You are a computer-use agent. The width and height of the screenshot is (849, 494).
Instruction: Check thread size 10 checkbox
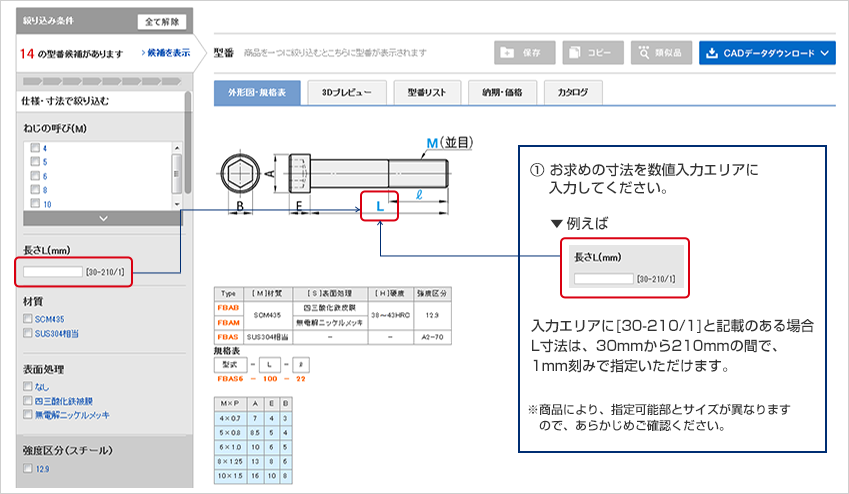[x=35, y=204]
